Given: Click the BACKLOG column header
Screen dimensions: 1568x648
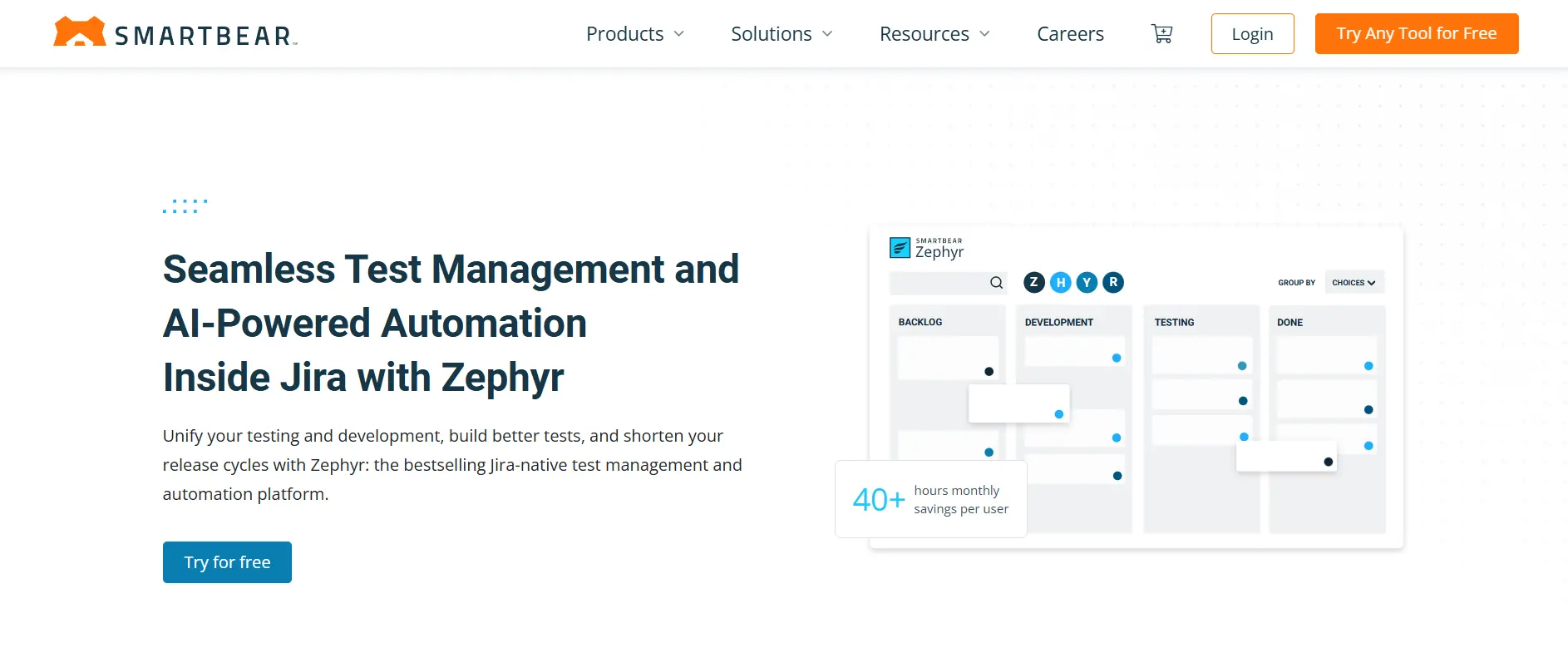Looking at the screenshot, I should [x=920, y=322].
